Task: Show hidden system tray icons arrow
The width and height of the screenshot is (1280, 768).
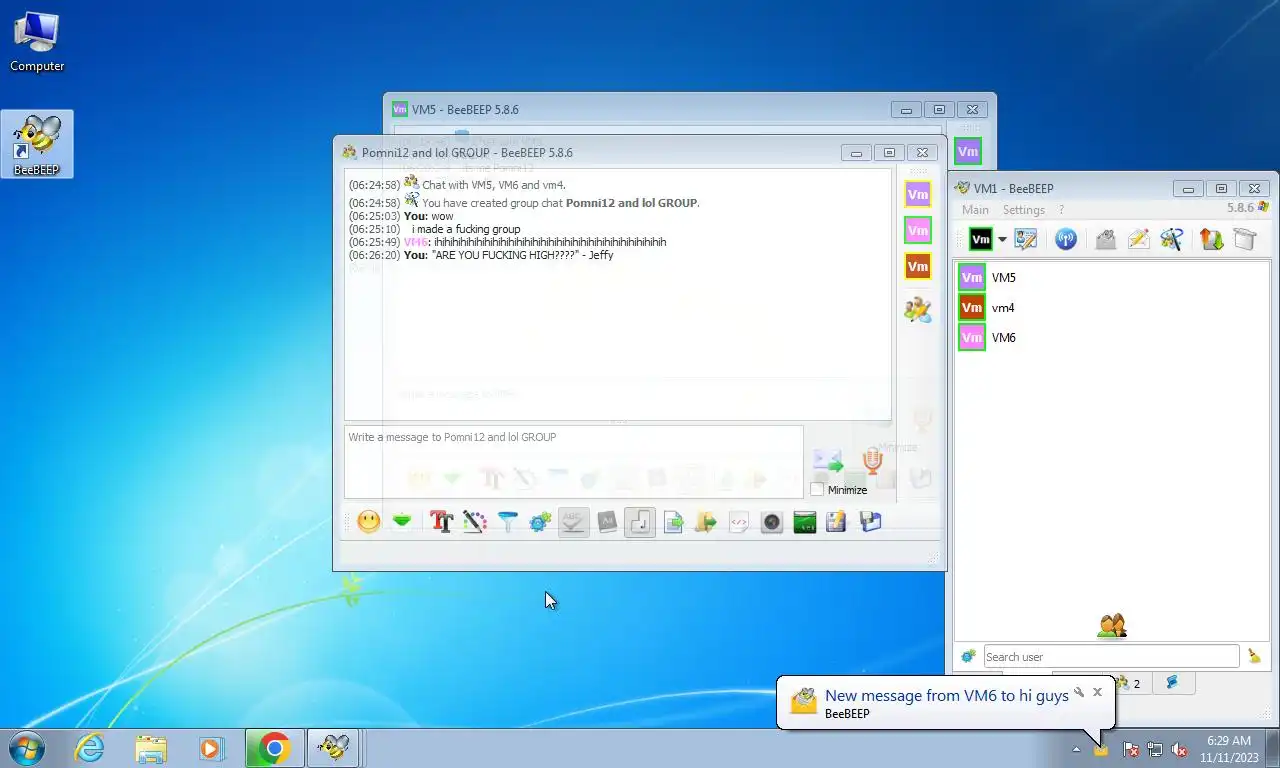Action: [1076, 749]
